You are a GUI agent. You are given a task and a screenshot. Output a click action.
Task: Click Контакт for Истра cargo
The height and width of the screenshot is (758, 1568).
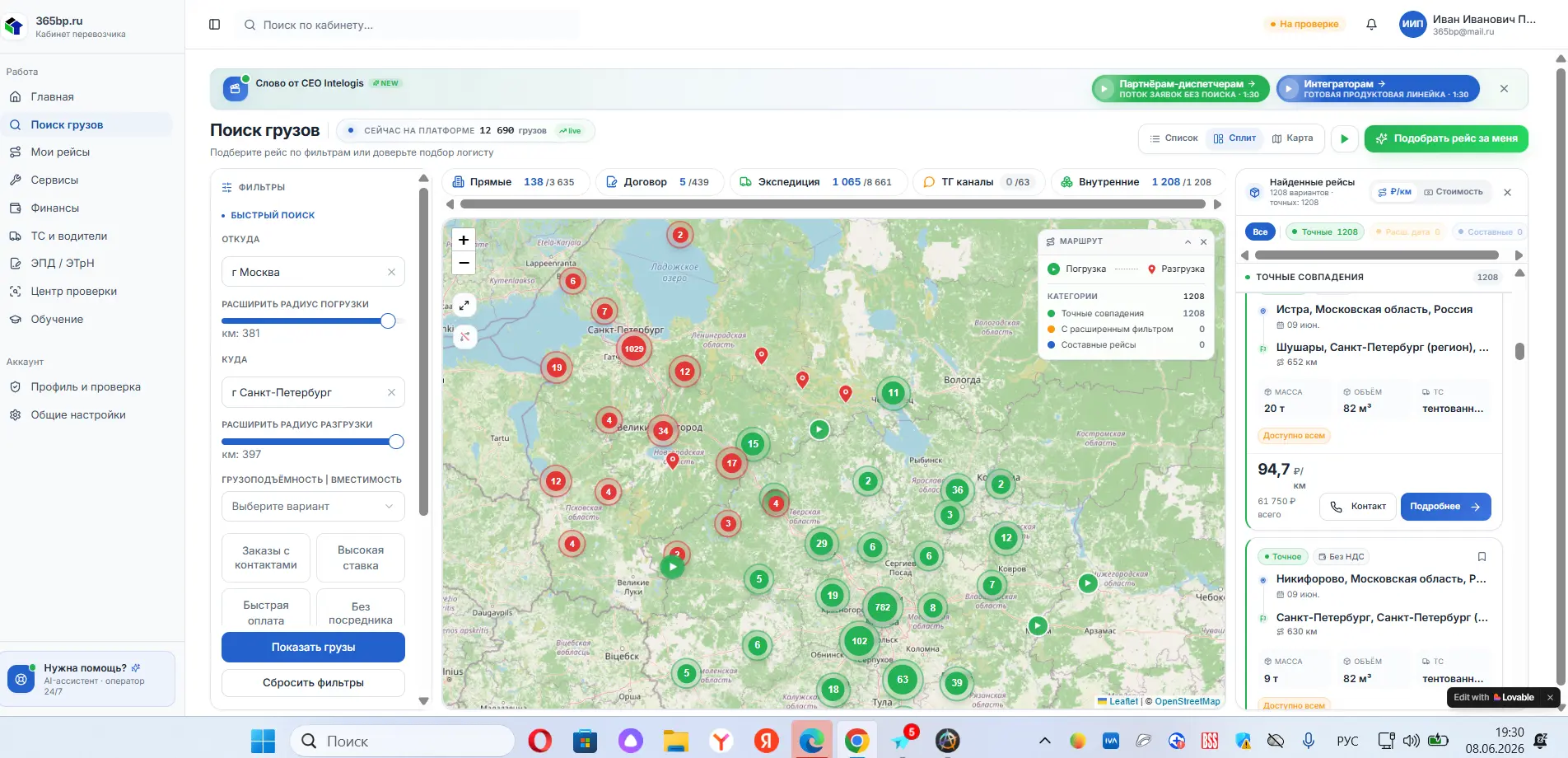tap(1359, 507)
